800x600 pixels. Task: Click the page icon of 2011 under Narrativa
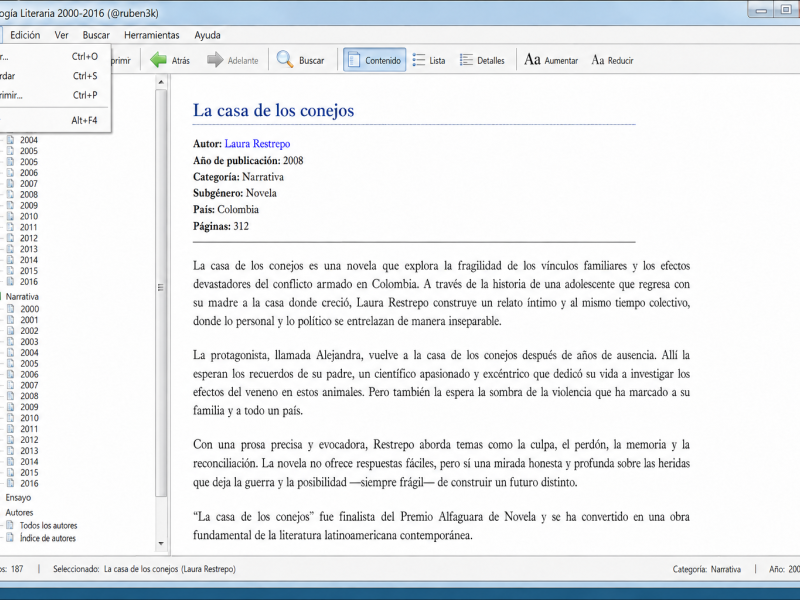pos(10,429)
